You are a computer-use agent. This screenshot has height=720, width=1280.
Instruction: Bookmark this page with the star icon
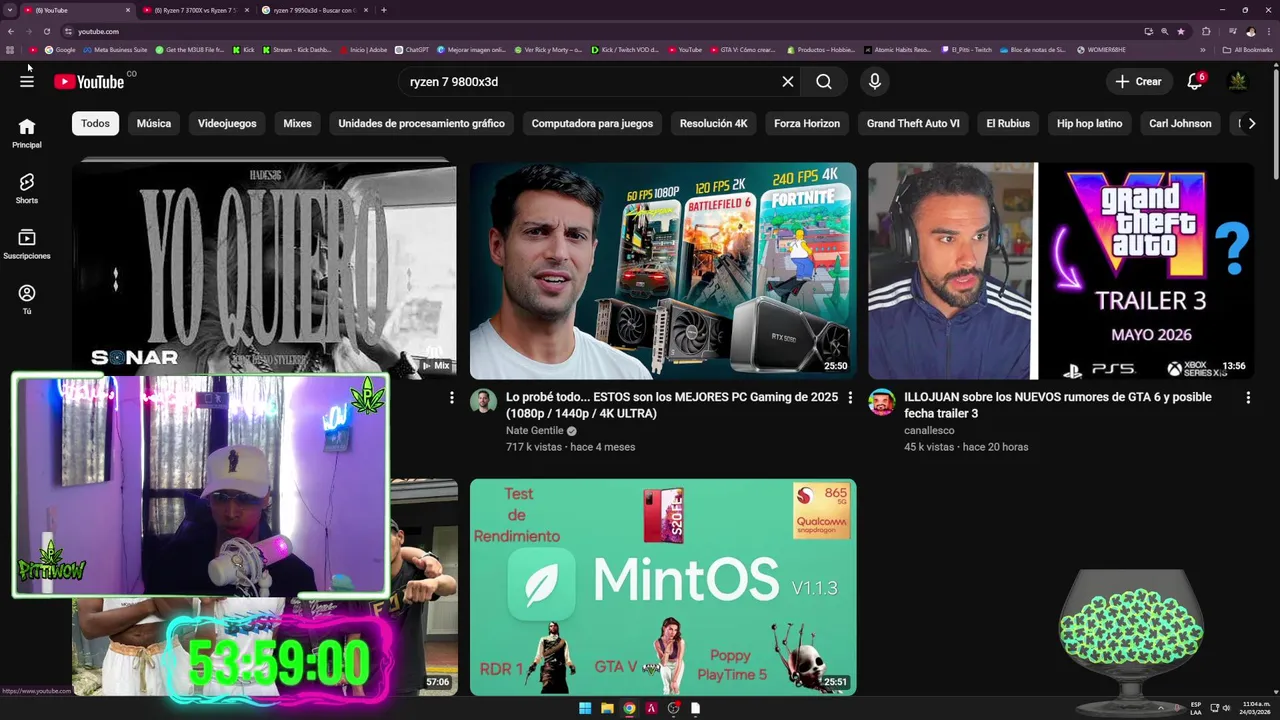[x=1181, y=31]
